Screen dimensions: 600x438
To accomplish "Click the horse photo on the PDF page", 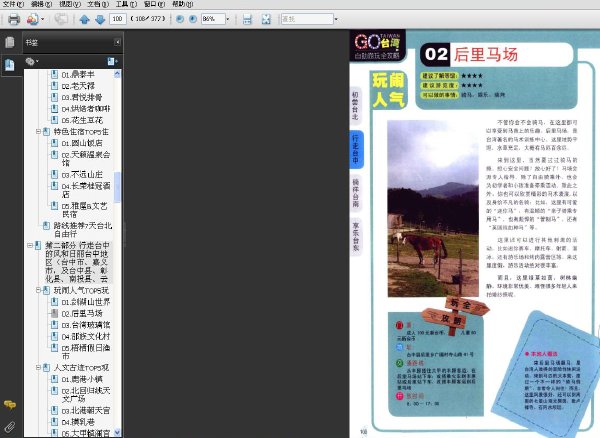I will (x=433, y=208).
